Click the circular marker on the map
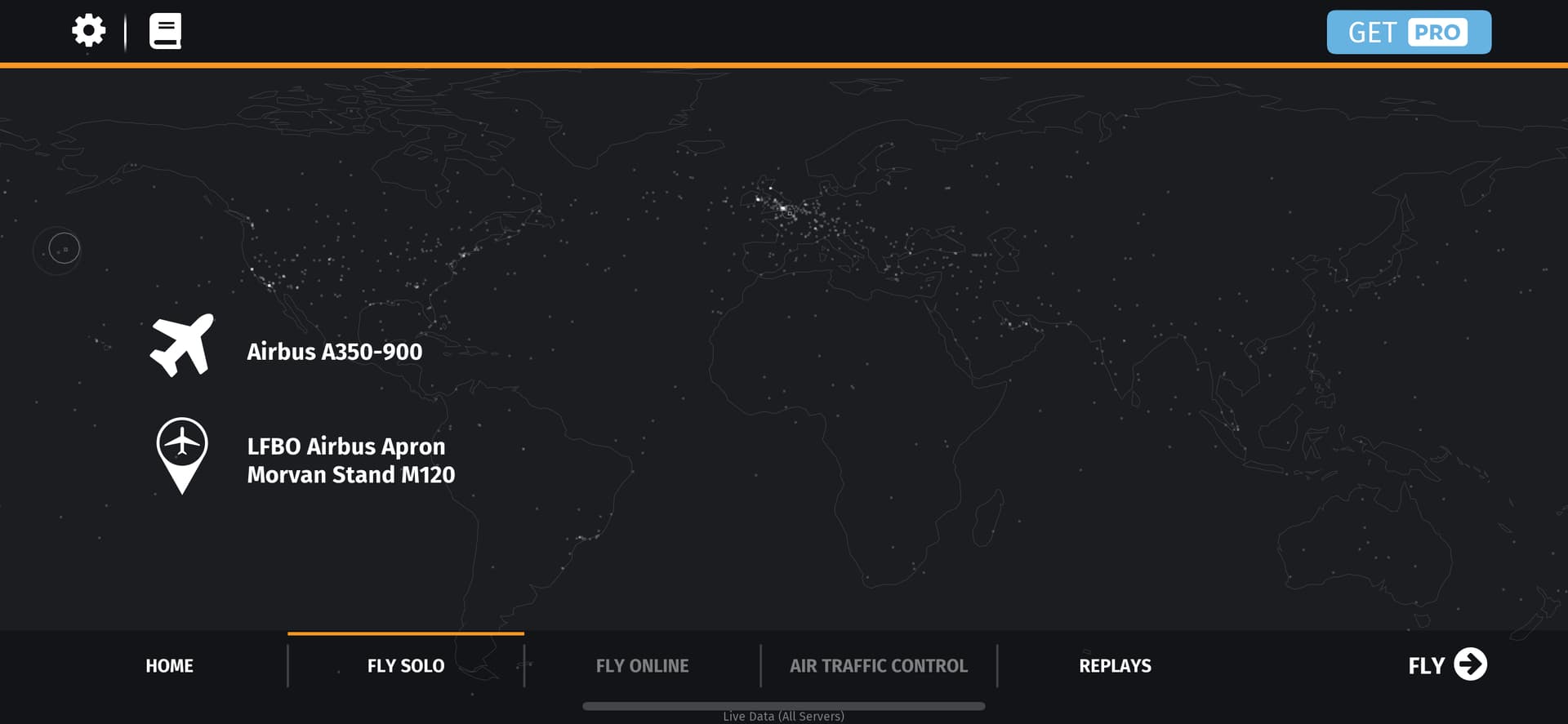 pyautogui.click(x=64, y=248)
